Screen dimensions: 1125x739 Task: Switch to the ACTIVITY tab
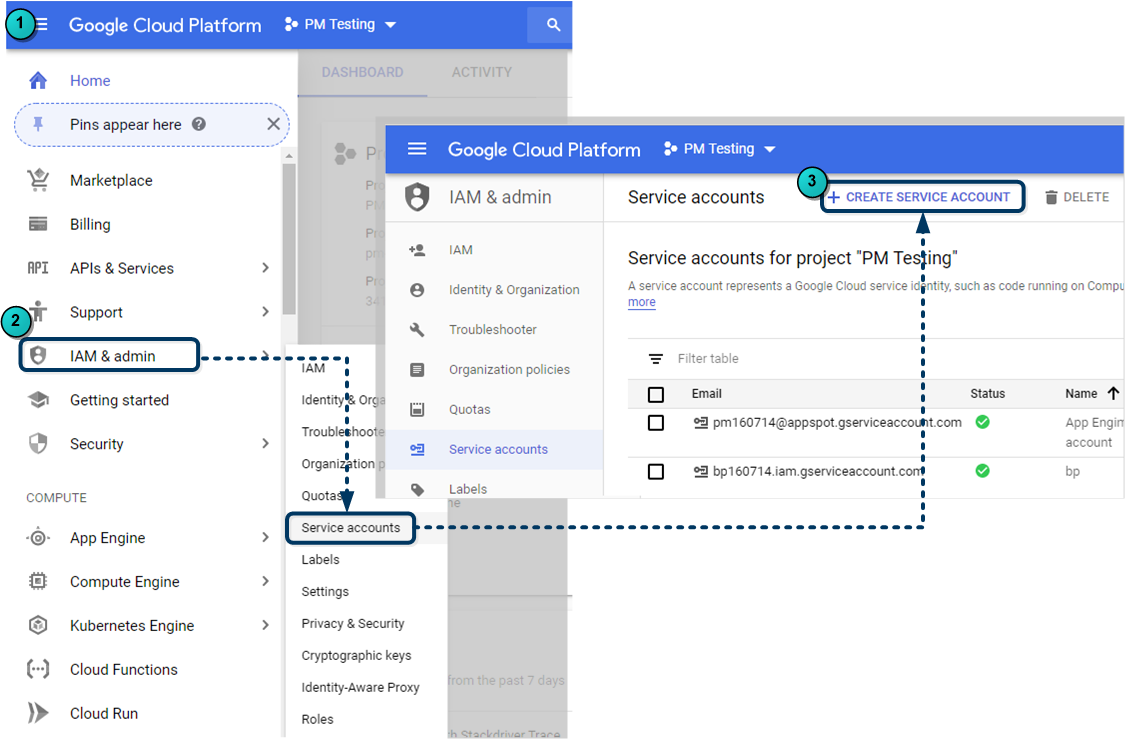click(481, 72)
